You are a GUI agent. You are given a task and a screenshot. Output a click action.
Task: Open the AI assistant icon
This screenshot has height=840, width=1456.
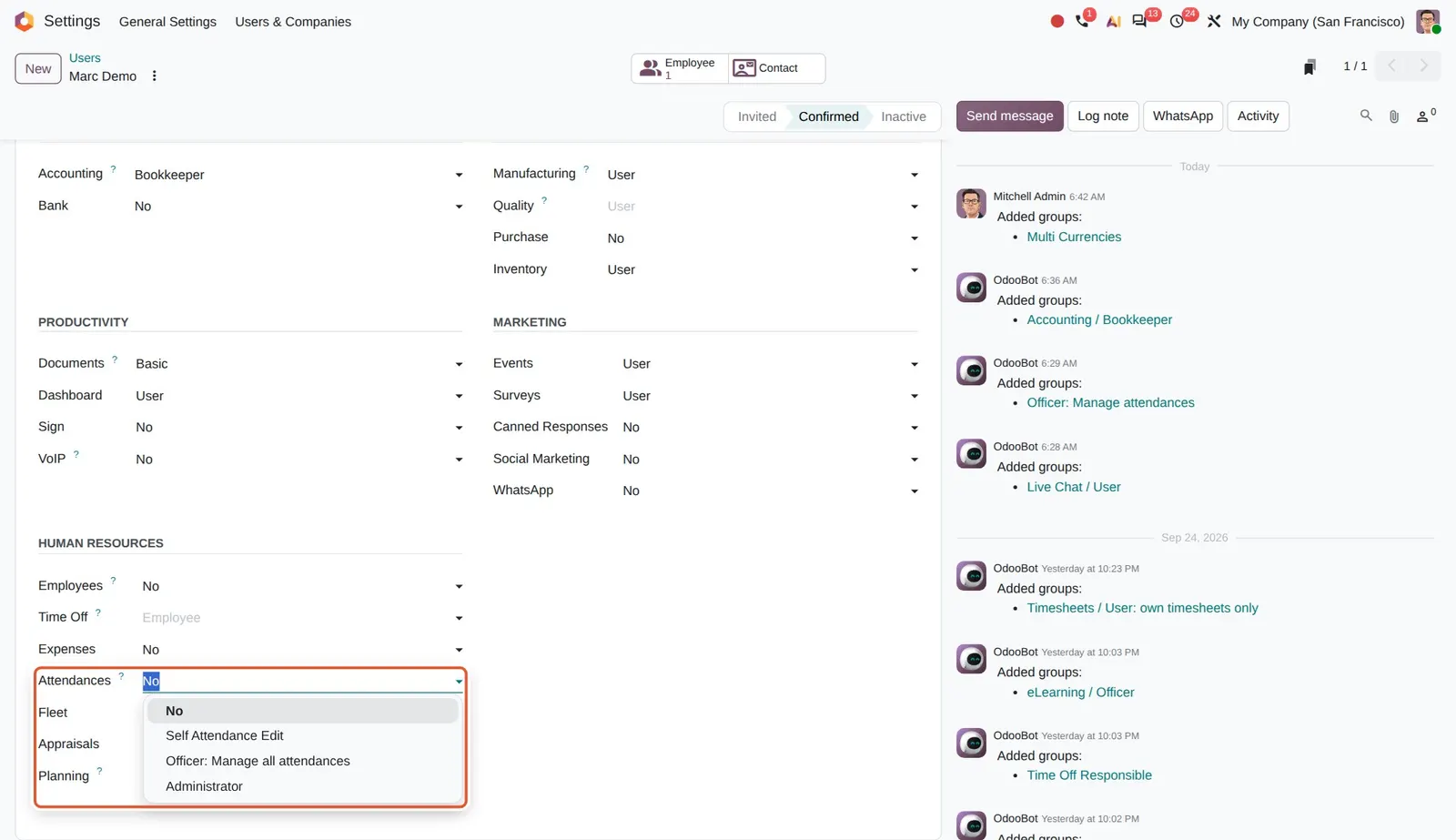(x=1113, y=21)
